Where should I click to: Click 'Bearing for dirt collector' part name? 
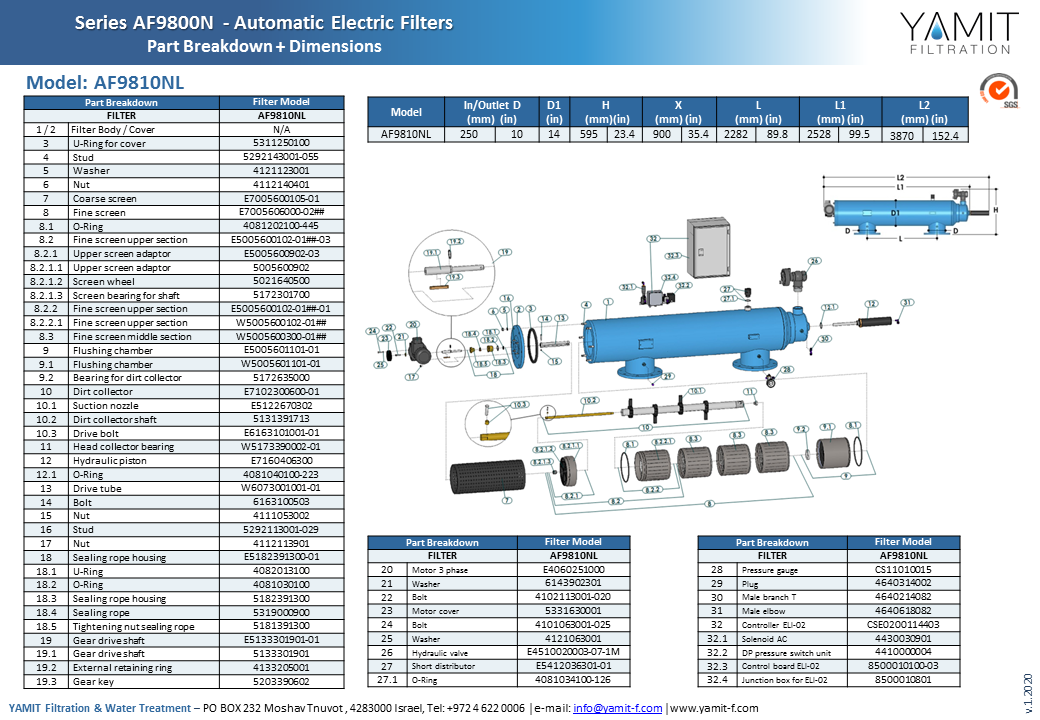pyautogui.click(x=127, y=378)
